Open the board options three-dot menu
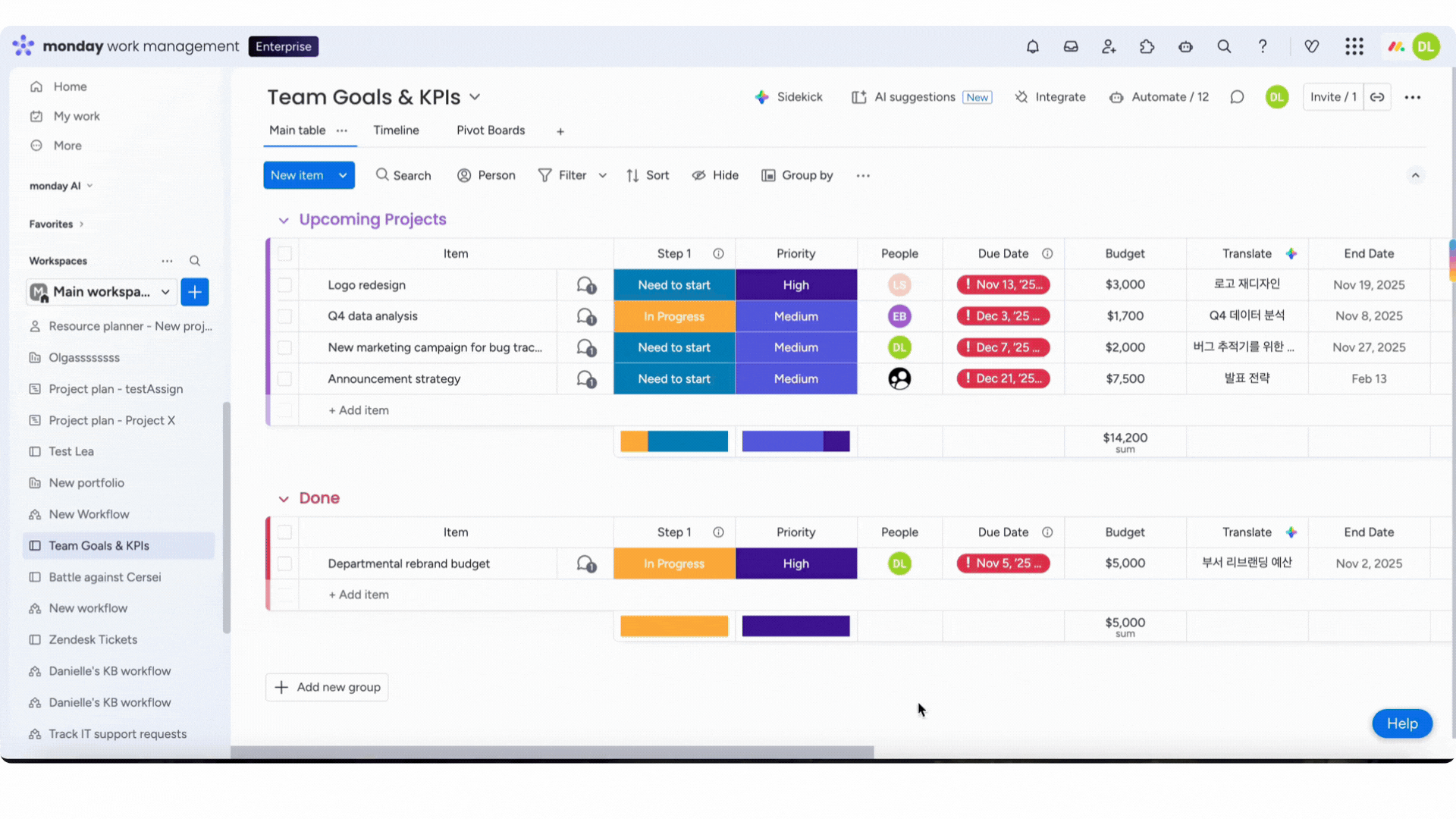This screenshot has height=819, width=1456. [x=1412, y=97]
